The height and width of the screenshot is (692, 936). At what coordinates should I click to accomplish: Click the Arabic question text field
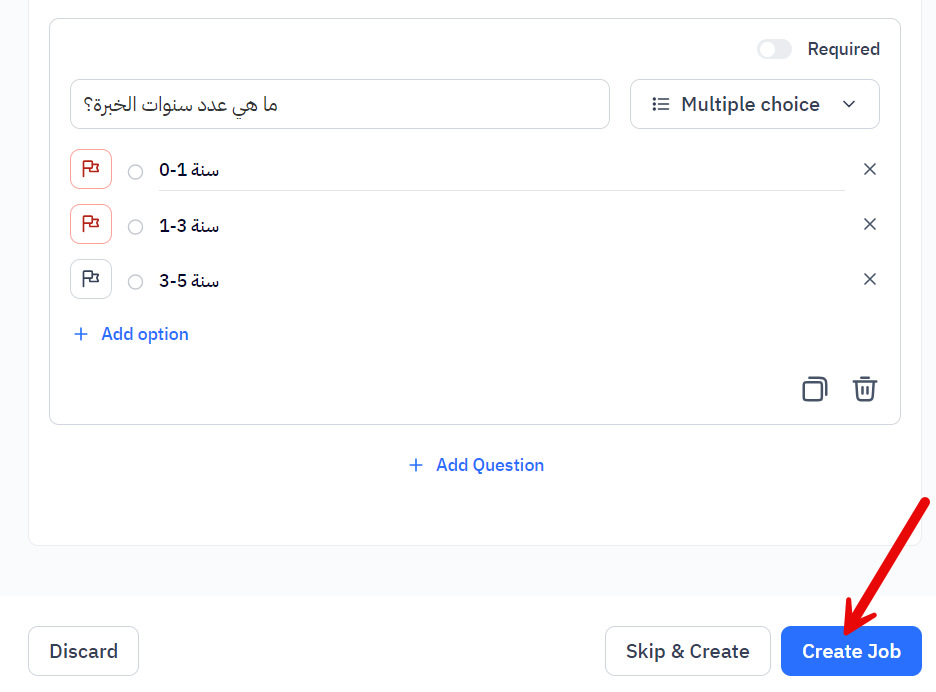(340, 103)
